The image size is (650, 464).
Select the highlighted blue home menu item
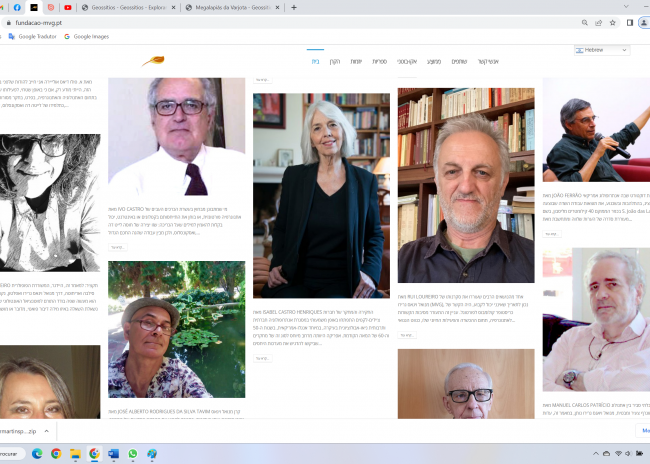point(315,61)
